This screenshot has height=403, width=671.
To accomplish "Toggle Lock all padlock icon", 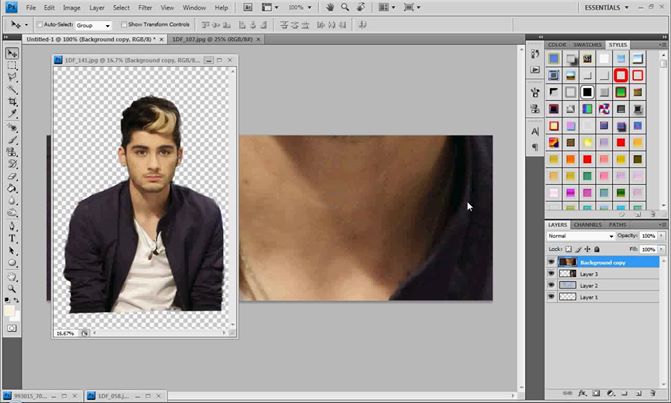I will pyautogui.click(x=597, y=249).
